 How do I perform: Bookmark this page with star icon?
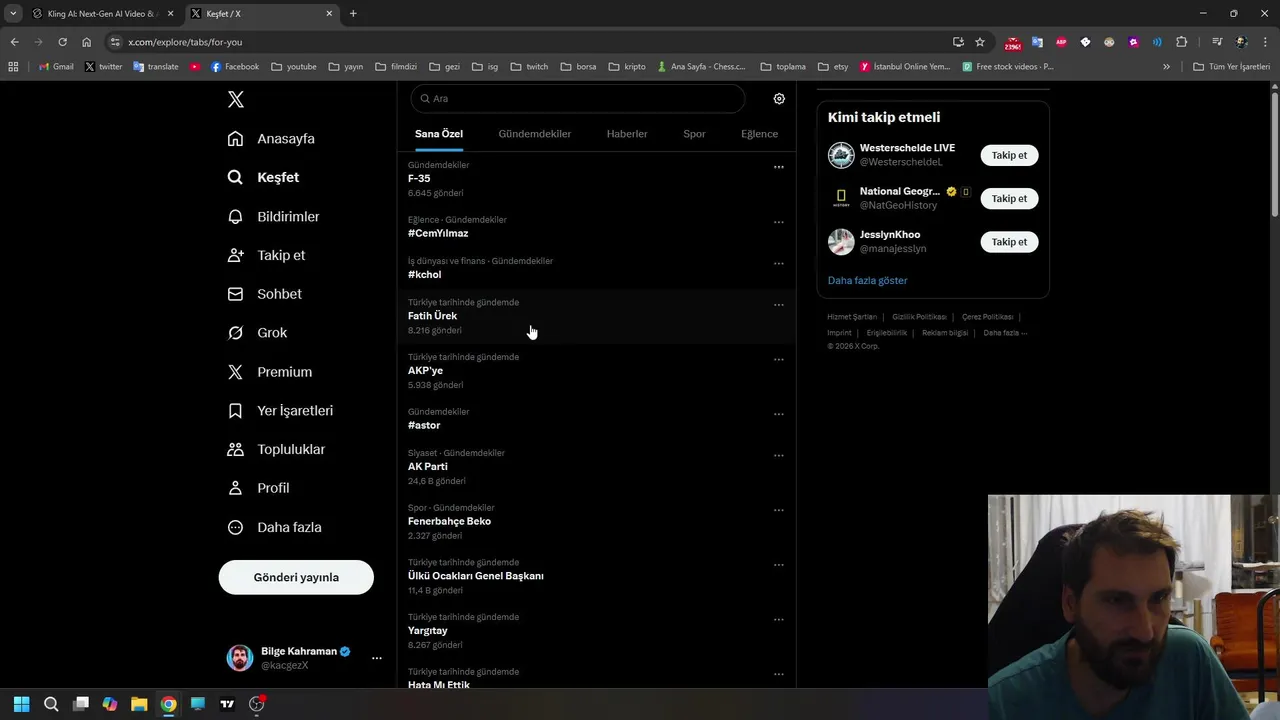(x=980, y=42)
